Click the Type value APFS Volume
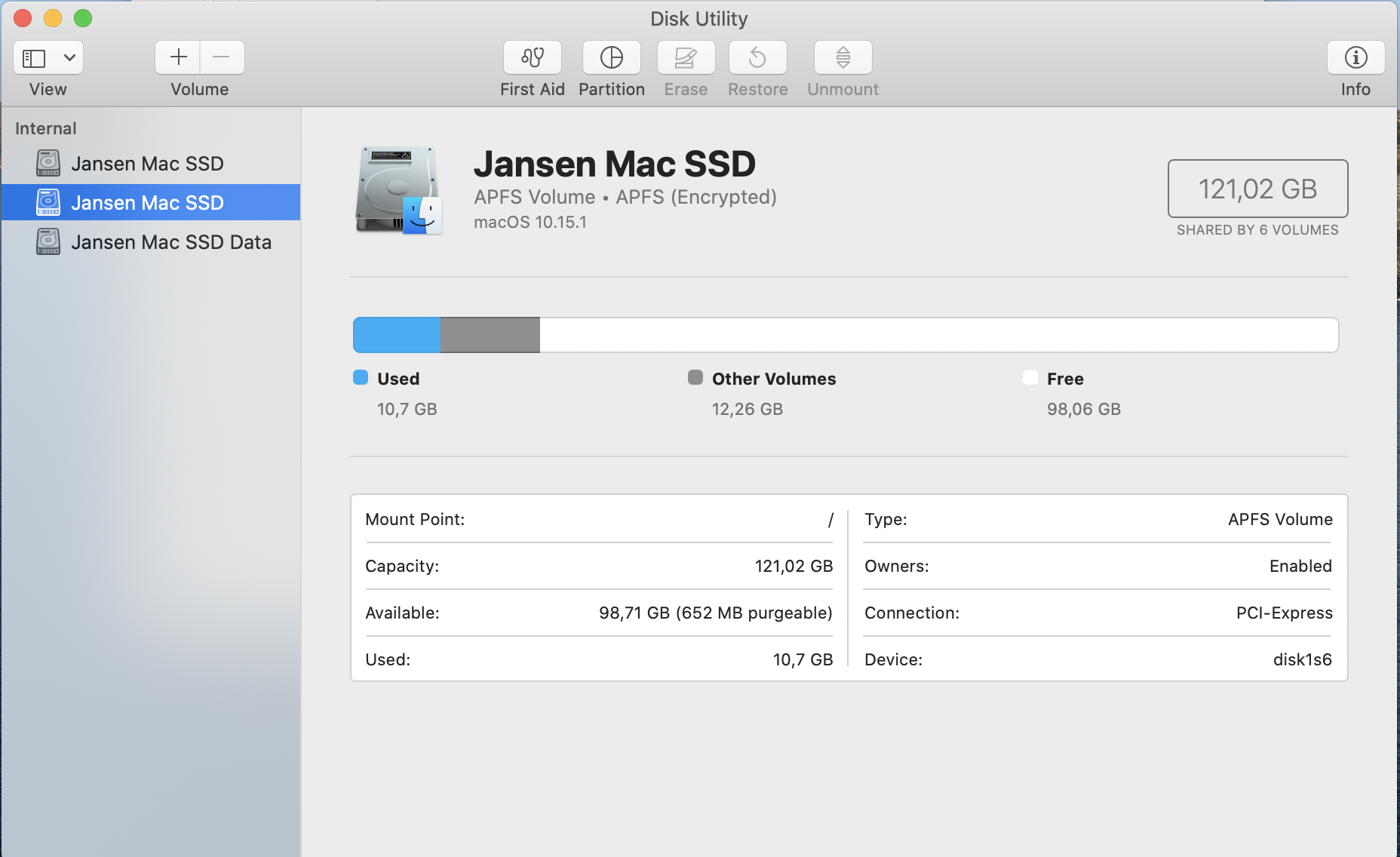The width and height of the screenshot is (1400, 857). coord(1281,520)
